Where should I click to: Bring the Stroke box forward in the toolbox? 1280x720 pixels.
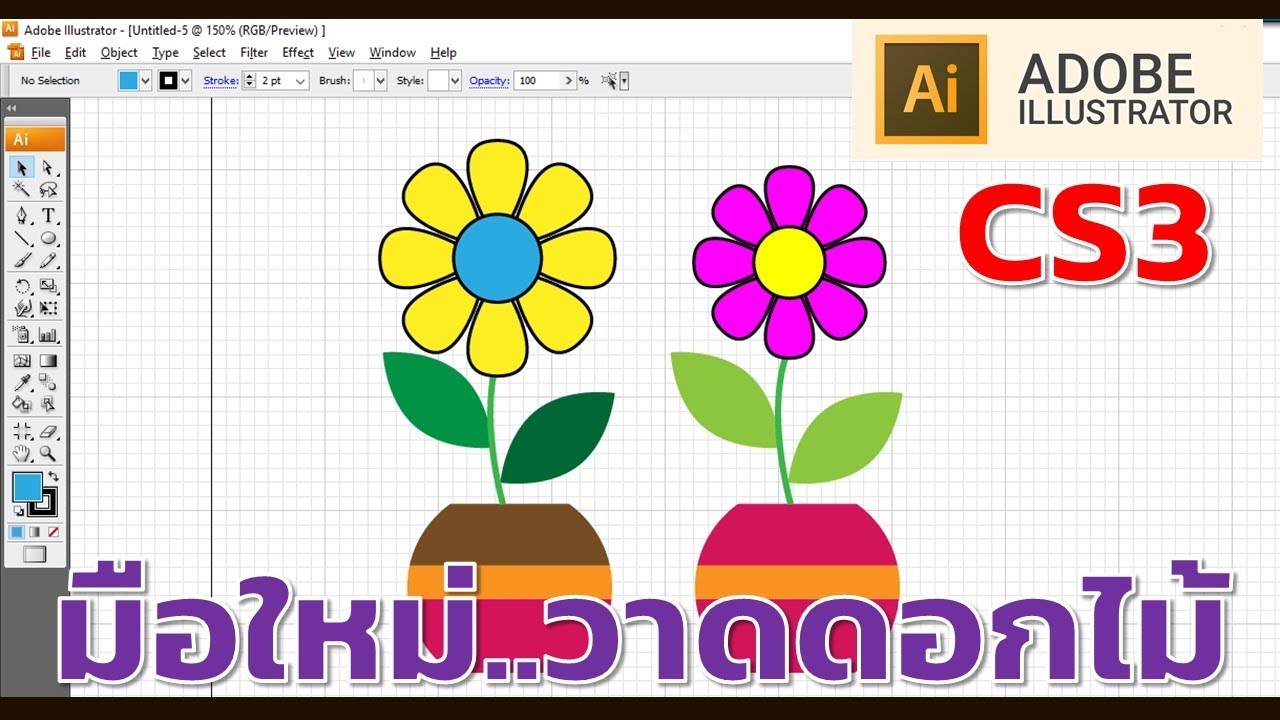50,507
